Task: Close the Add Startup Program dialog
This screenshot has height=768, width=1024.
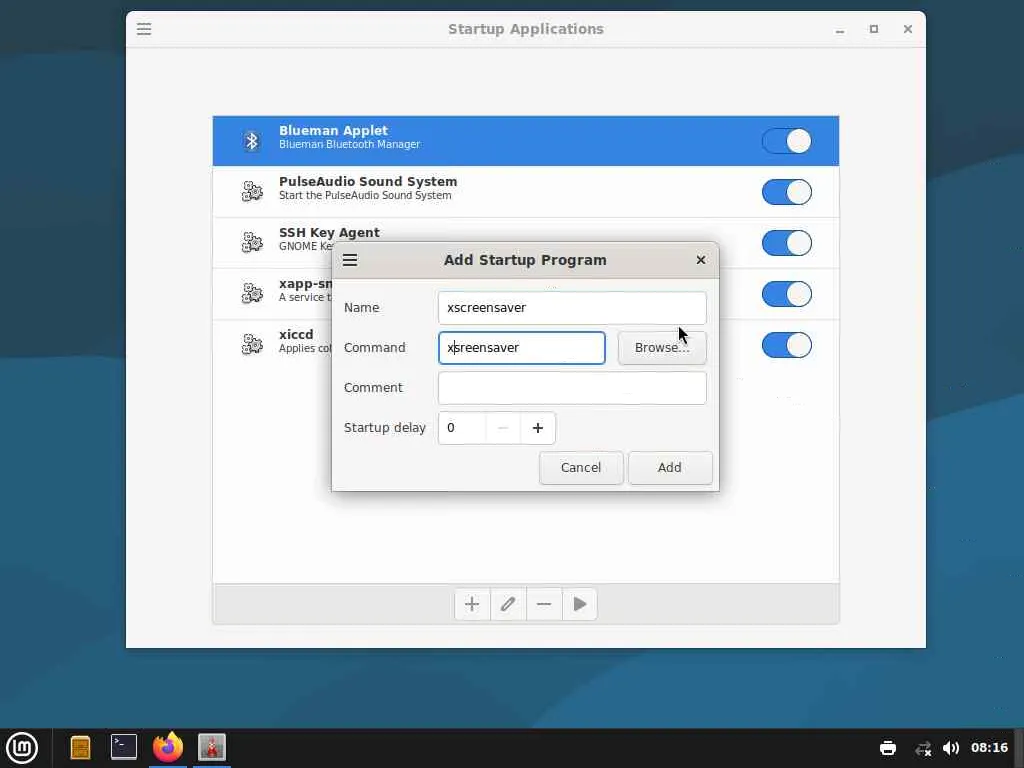Action: tap(701, 260)
